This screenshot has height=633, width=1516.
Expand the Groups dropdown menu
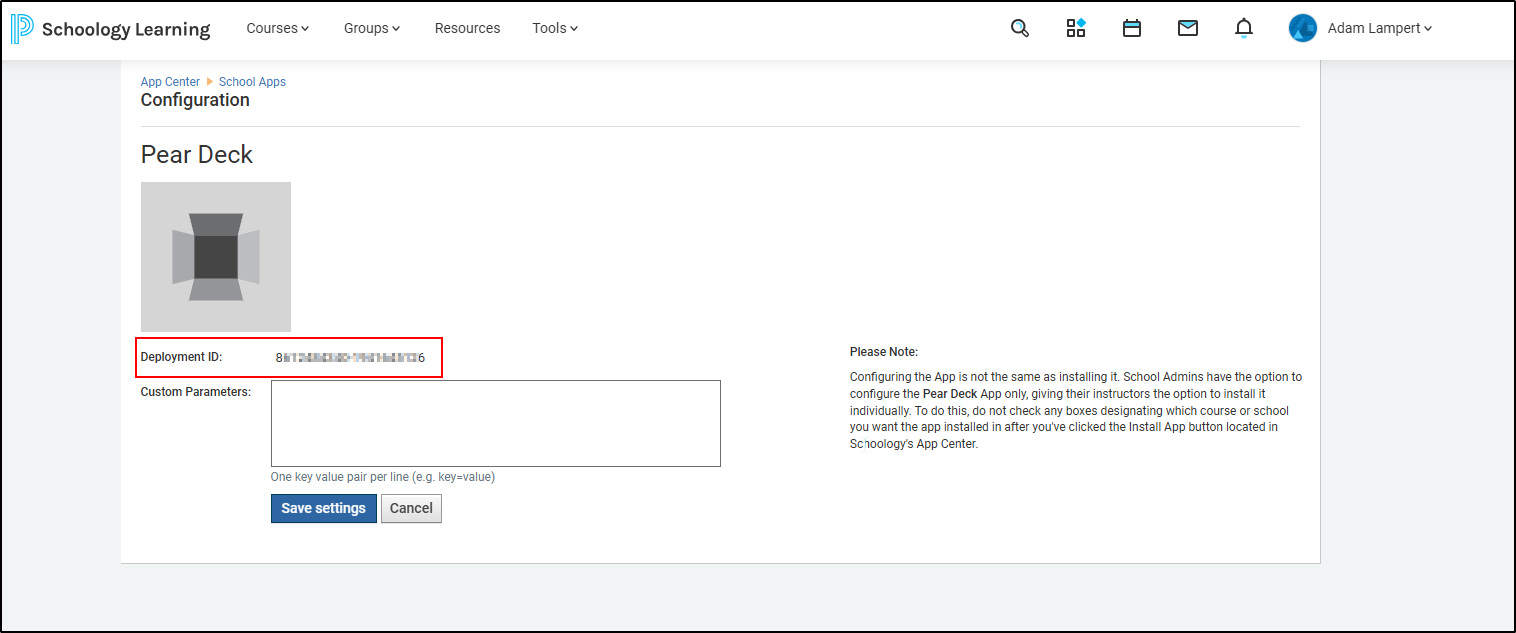(x=372, y=28)
